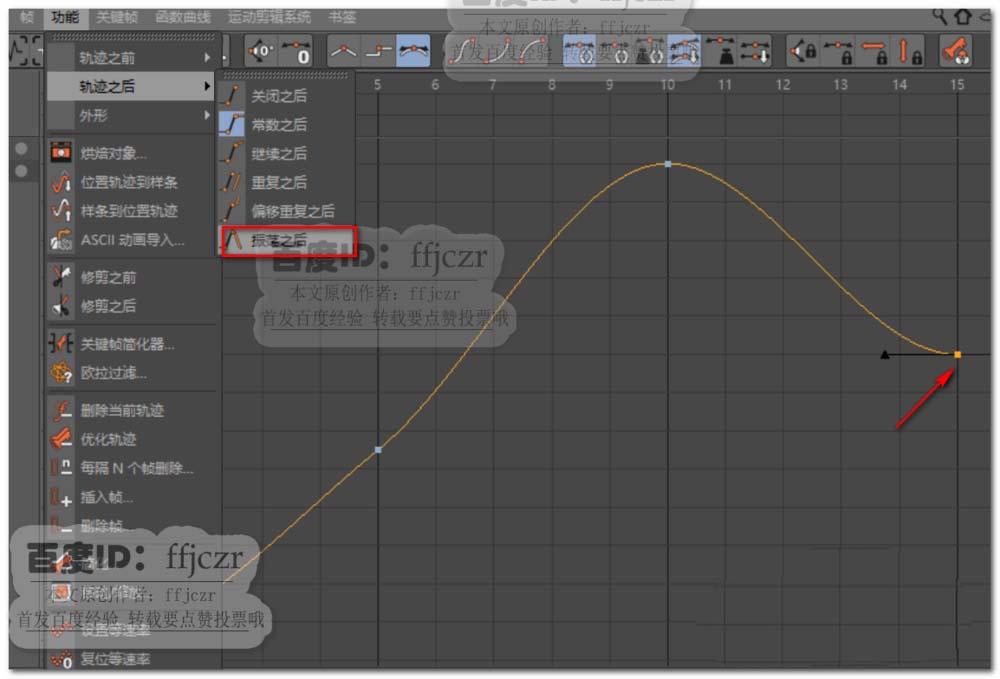This screenshot has height=679, width=1000.
Task: Choose 重复之后 from the submenu
Action: point(285,182)
